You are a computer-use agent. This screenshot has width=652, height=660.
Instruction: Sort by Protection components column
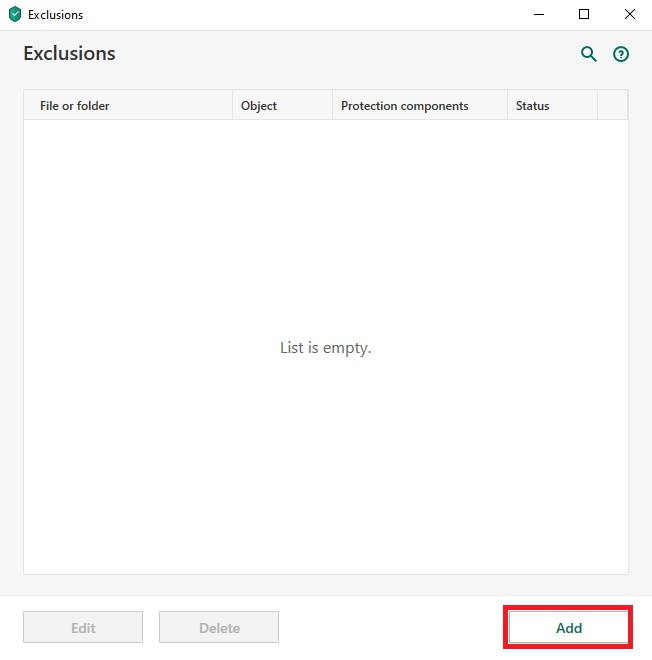click(420, 105)
